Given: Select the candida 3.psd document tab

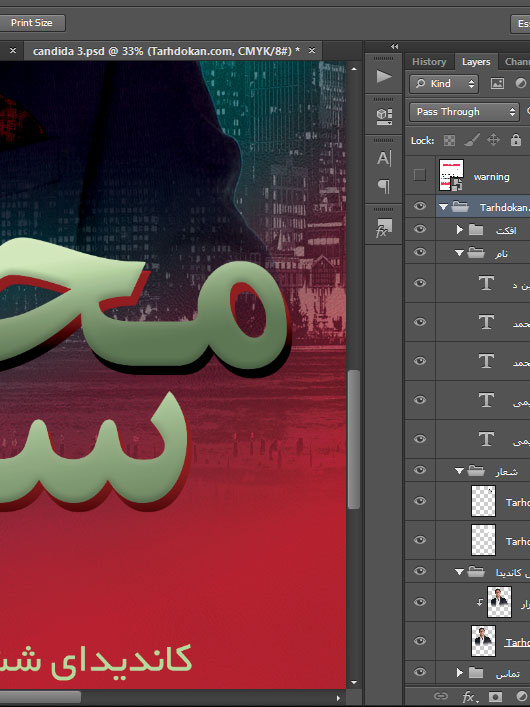Looking at the screenshot, I should [x=166, y=51].
